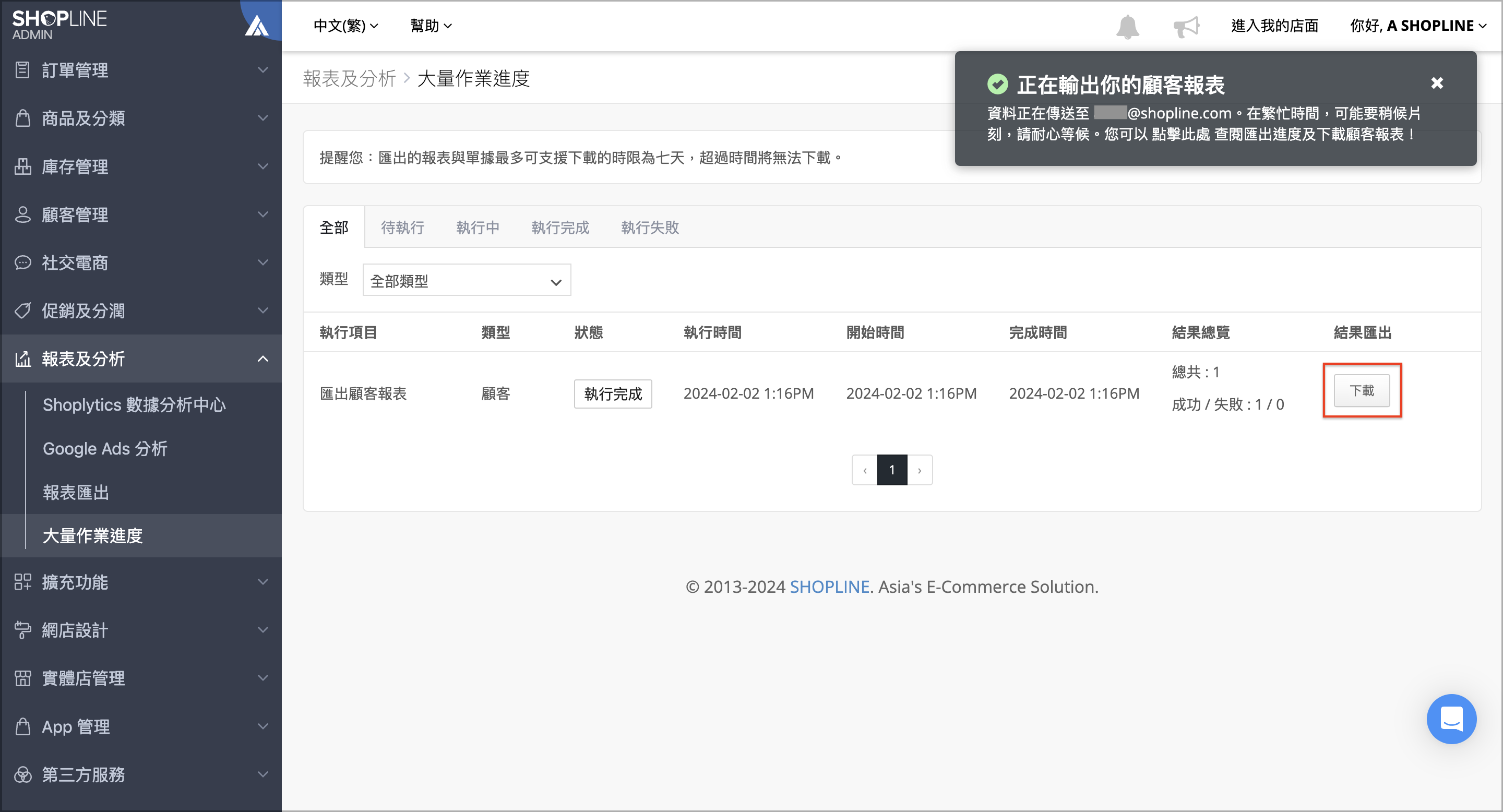Expand App 管理 menu chevron
Image resolution: width=1503 pixels, height=812 pixels.
(x=263, y=726)
